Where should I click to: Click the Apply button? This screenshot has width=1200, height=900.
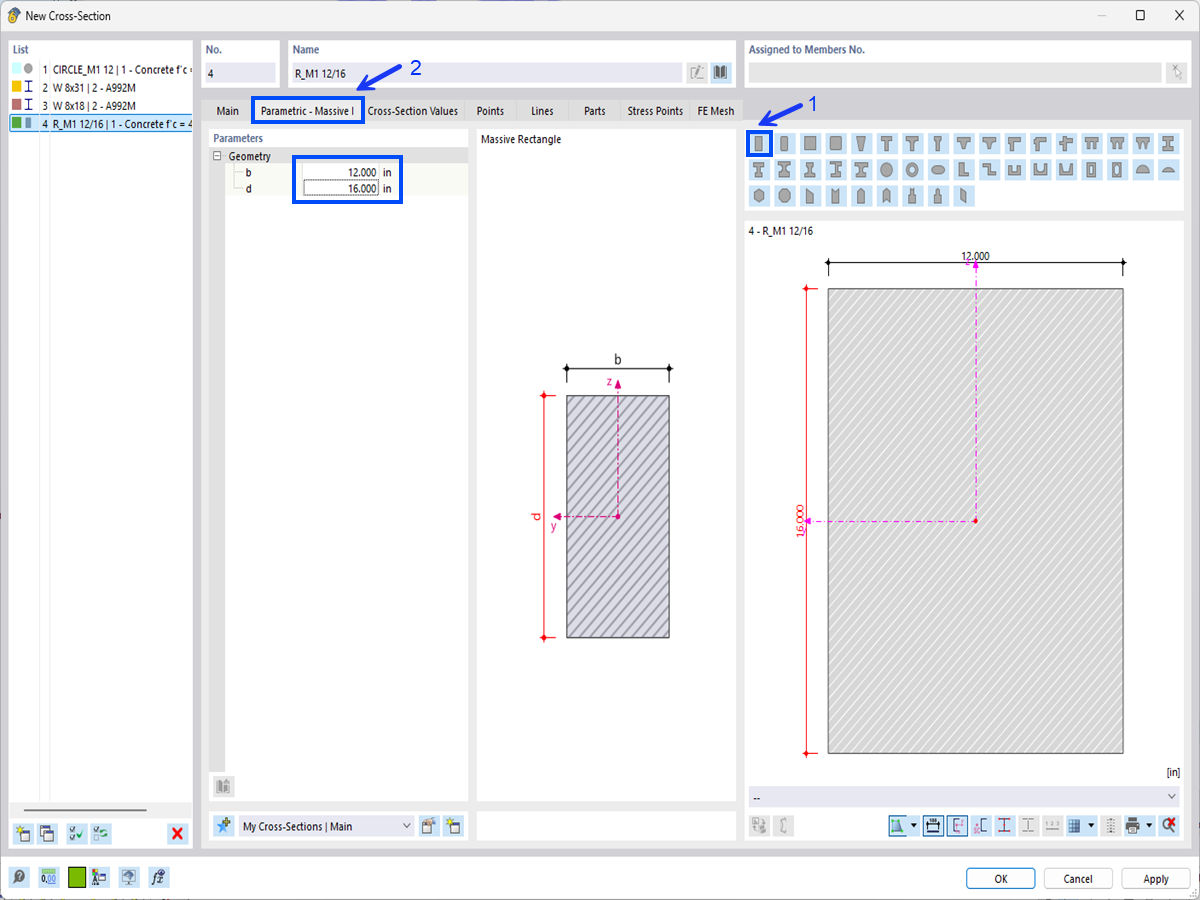pos(1155,878)
